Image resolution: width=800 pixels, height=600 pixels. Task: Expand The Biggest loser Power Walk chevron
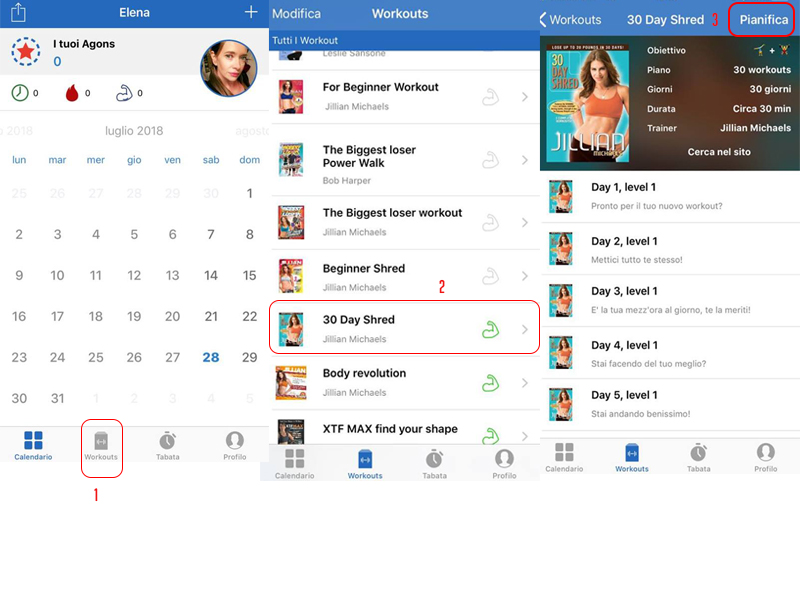[524, 160]
